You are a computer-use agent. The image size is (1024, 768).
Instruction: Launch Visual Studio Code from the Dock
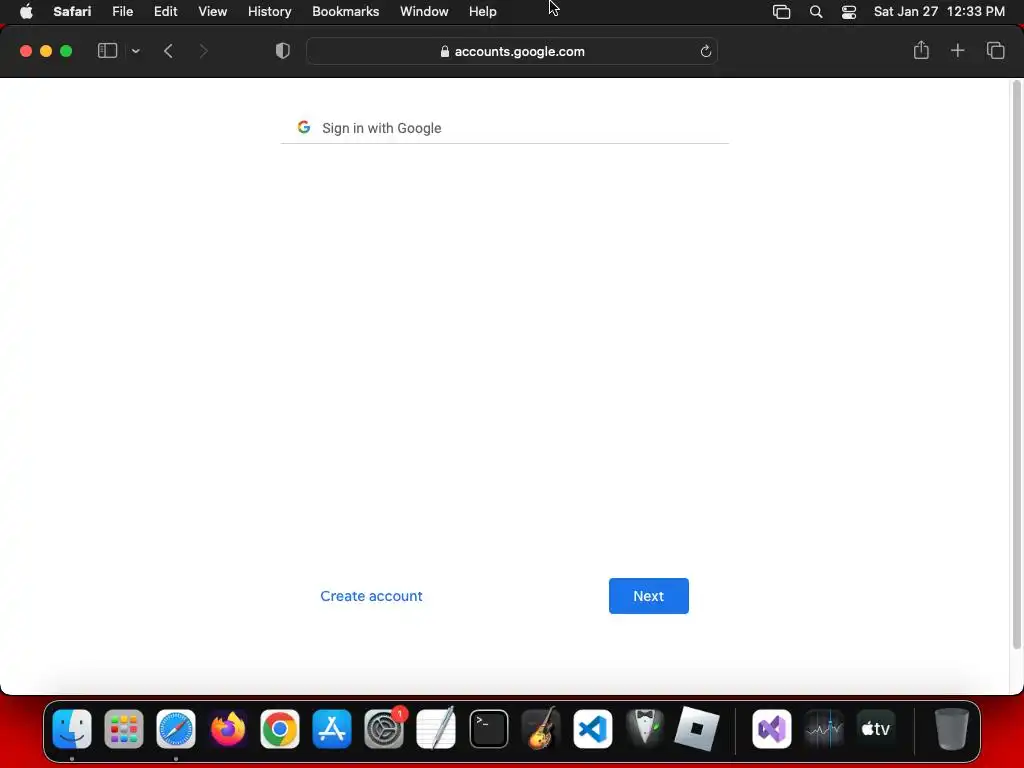pos(593,729)
